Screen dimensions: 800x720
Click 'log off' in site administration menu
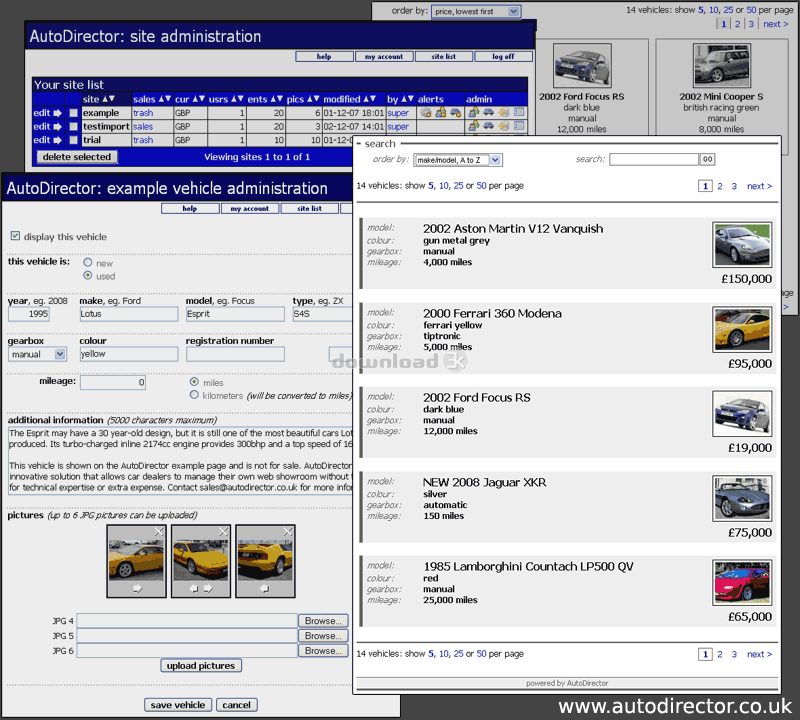(503, 57)
